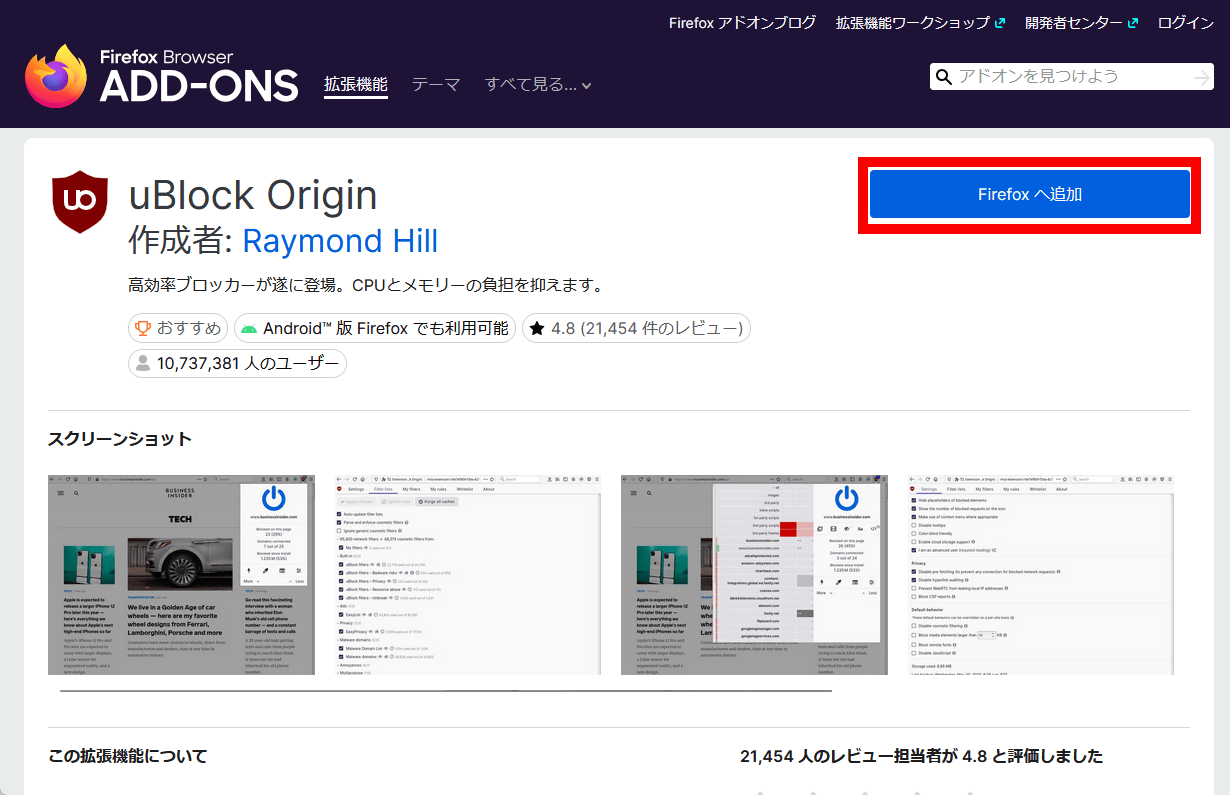Screen dimensions: 1230x795
Task: Click the ログイン link
Action: point(1186,23)
